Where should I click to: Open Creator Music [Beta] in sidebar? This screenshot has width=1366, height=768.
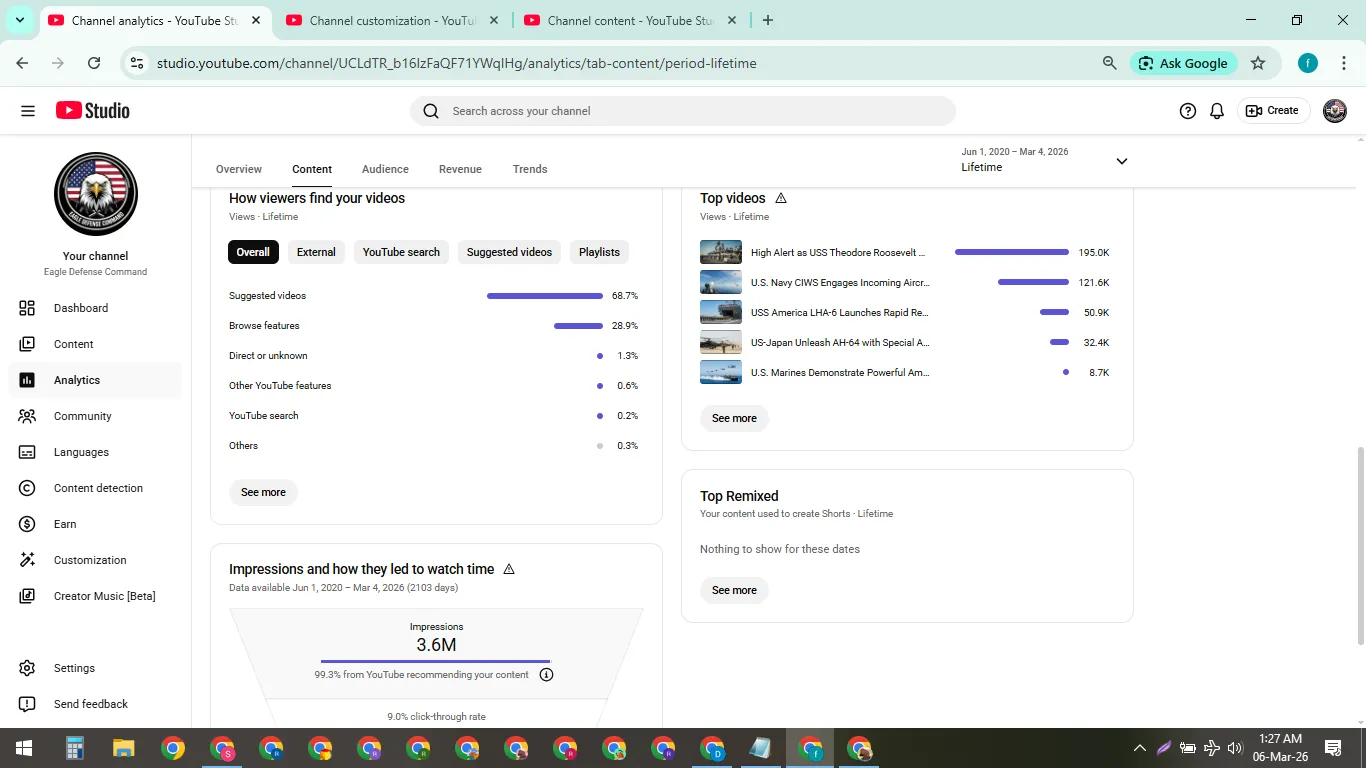(x=95, y=596)
